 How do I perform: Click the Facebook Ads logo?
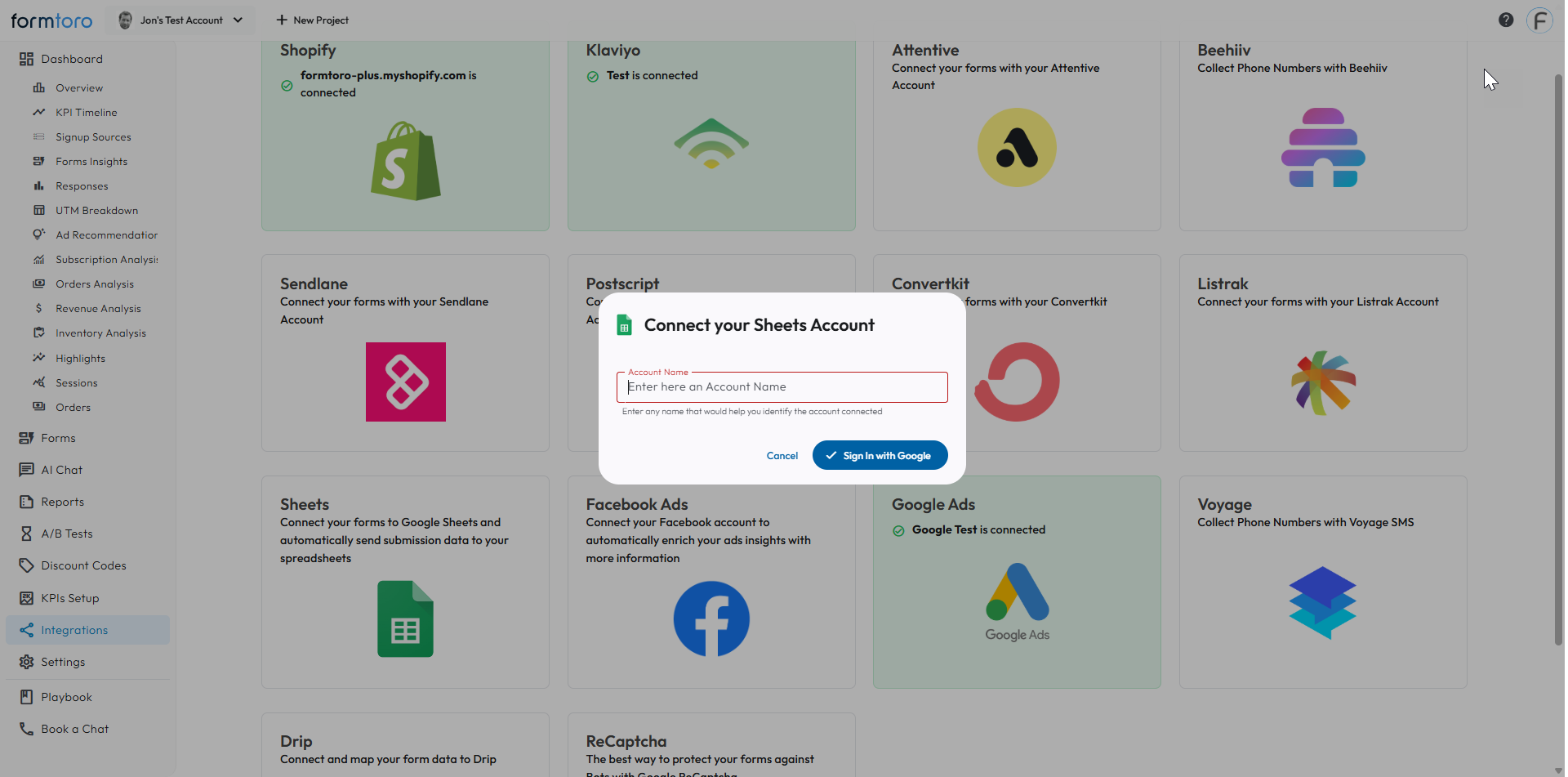point(711,618)
